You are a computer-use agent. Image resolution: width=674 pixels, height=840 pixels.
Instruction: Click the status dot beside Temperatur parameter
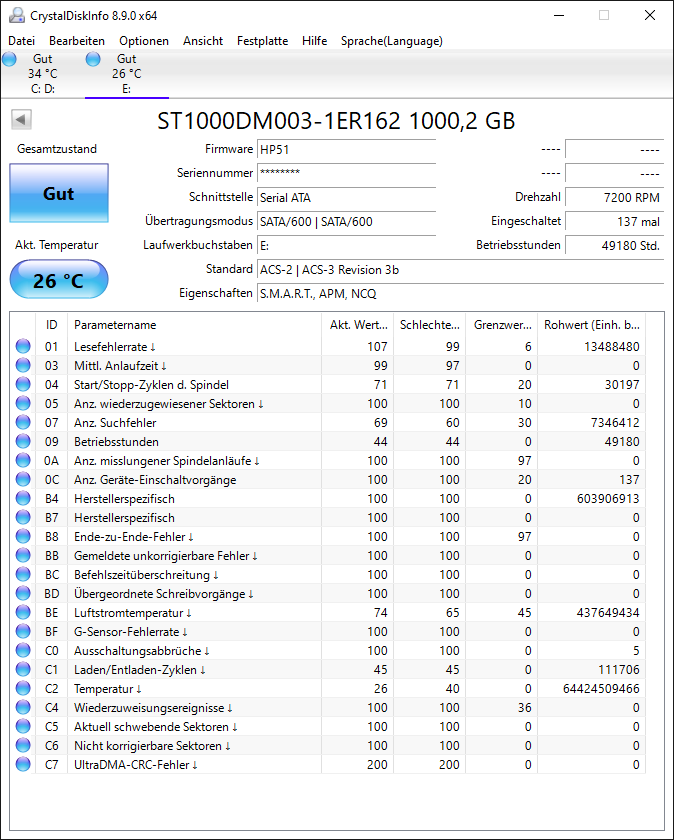point(22,688)
